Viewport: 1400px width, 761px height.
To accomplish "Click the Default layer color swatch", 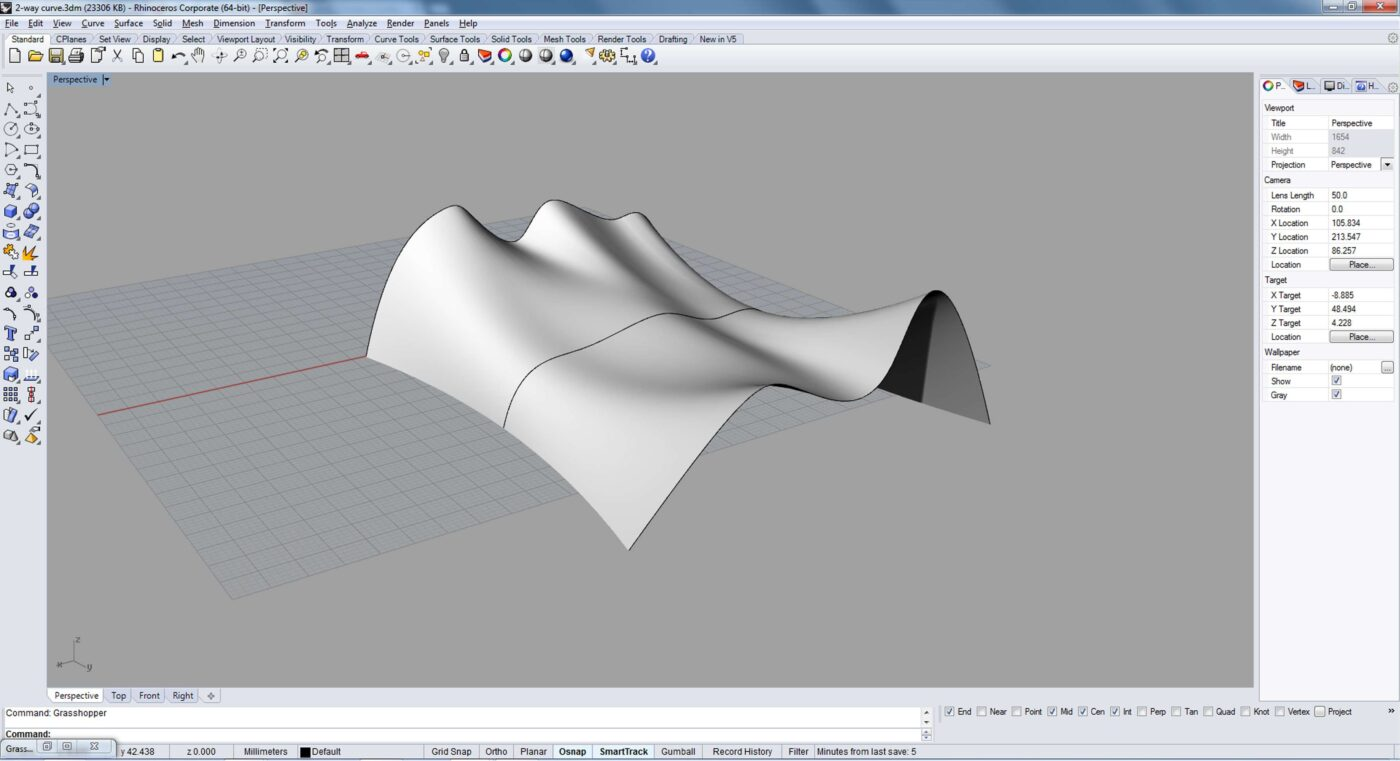I will click(306, 752).
